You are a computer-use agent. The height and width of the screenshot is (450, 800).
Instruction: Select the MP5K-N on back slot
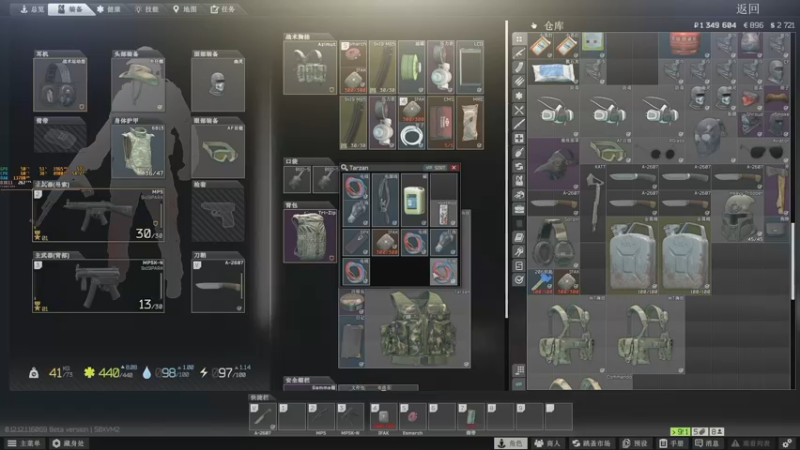click(x=98, y=286)
